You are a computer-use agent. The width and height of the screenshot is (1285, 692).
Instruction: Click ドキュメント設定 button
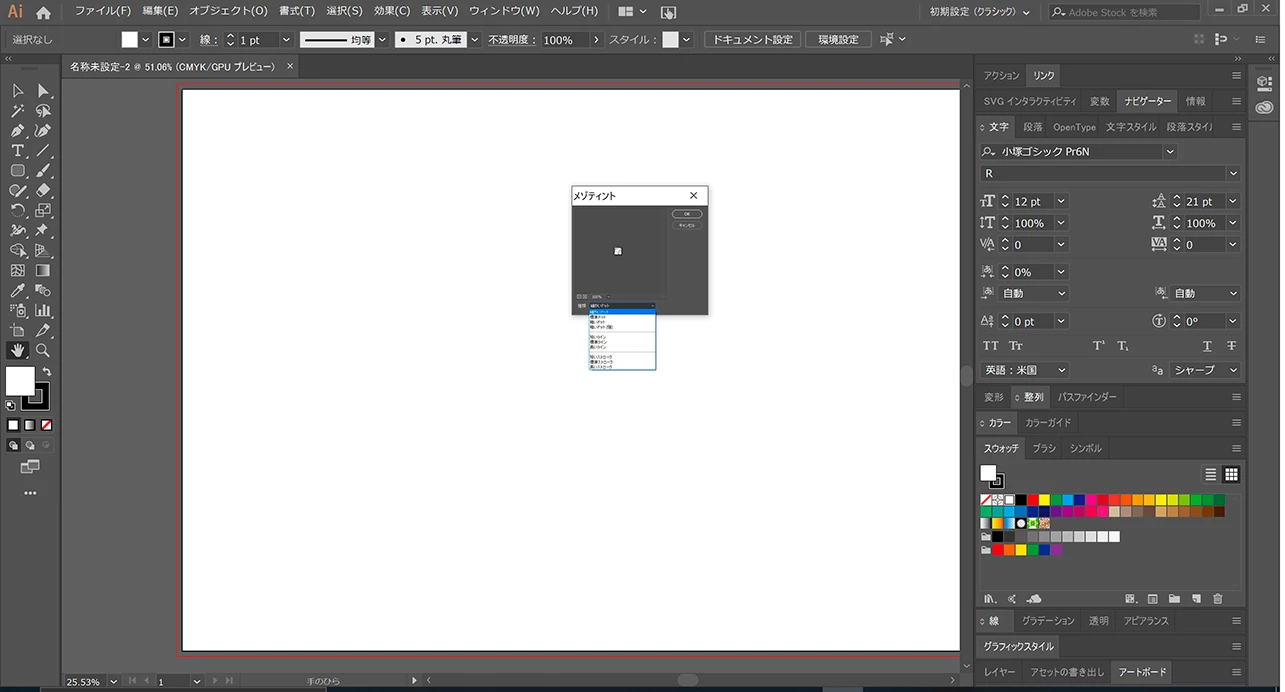coord(752,40)
